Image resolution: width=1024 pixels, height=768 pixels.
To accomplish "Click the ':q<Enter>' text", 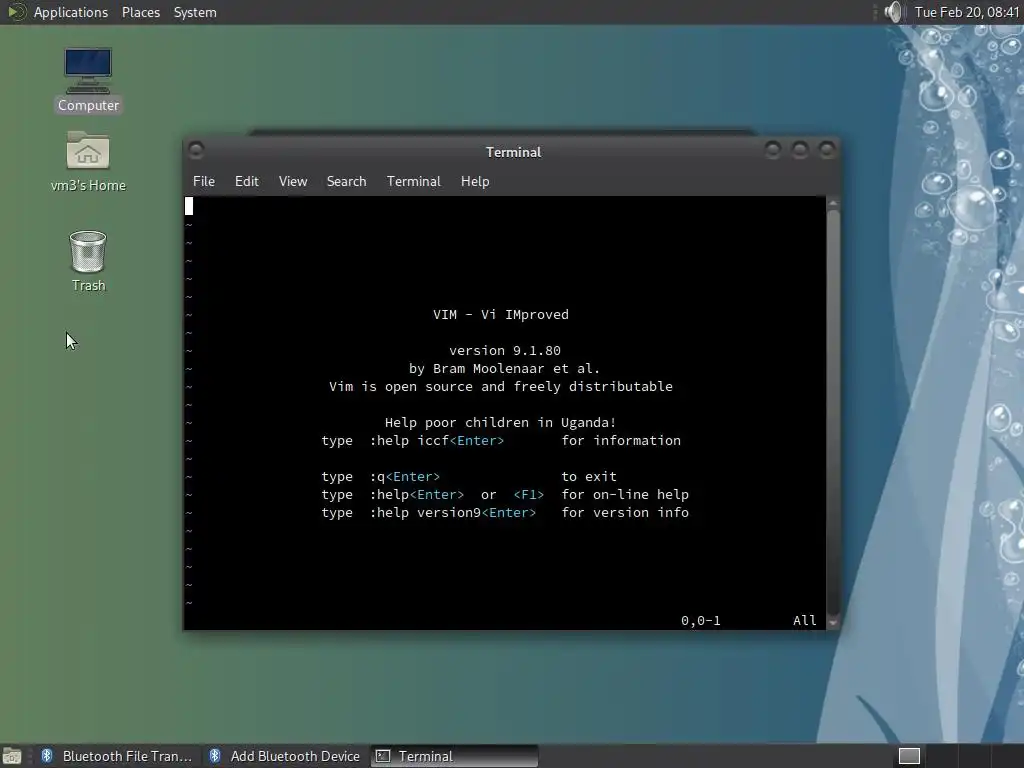I will [405, 477].
